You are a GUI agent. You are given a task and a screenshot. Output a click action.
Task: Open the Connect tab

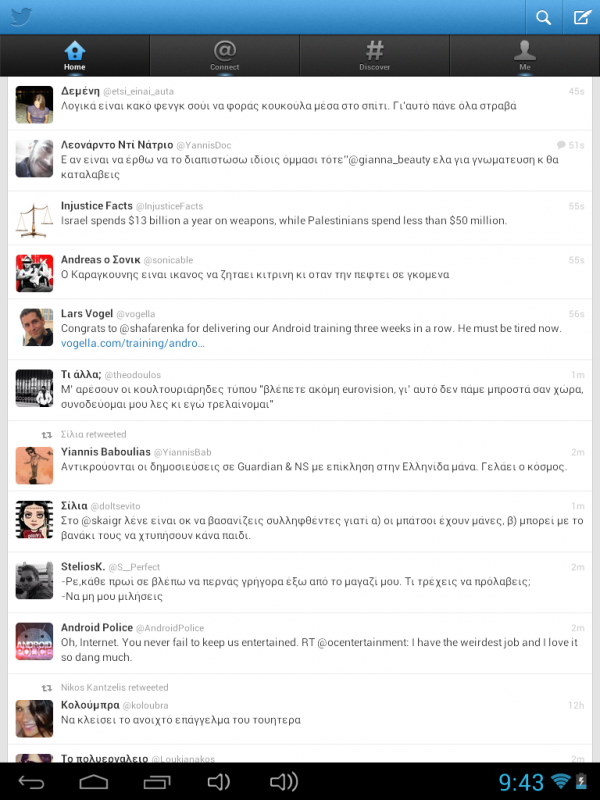(224, 56)
